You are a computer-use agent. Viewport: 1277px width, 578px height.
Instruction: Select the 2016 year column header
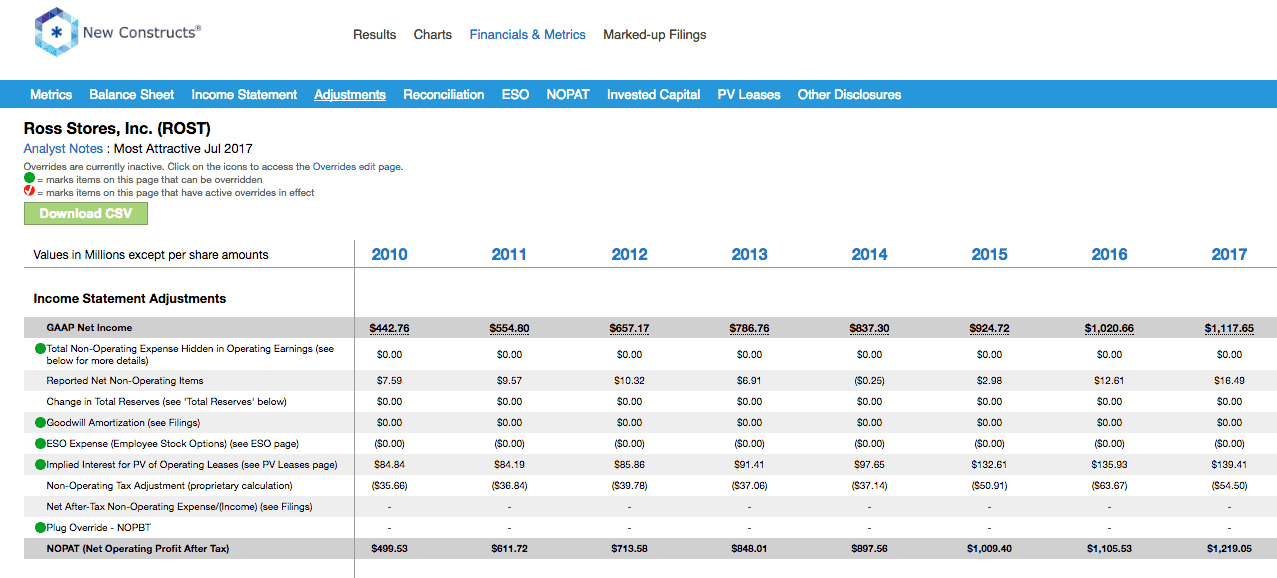1109,254
